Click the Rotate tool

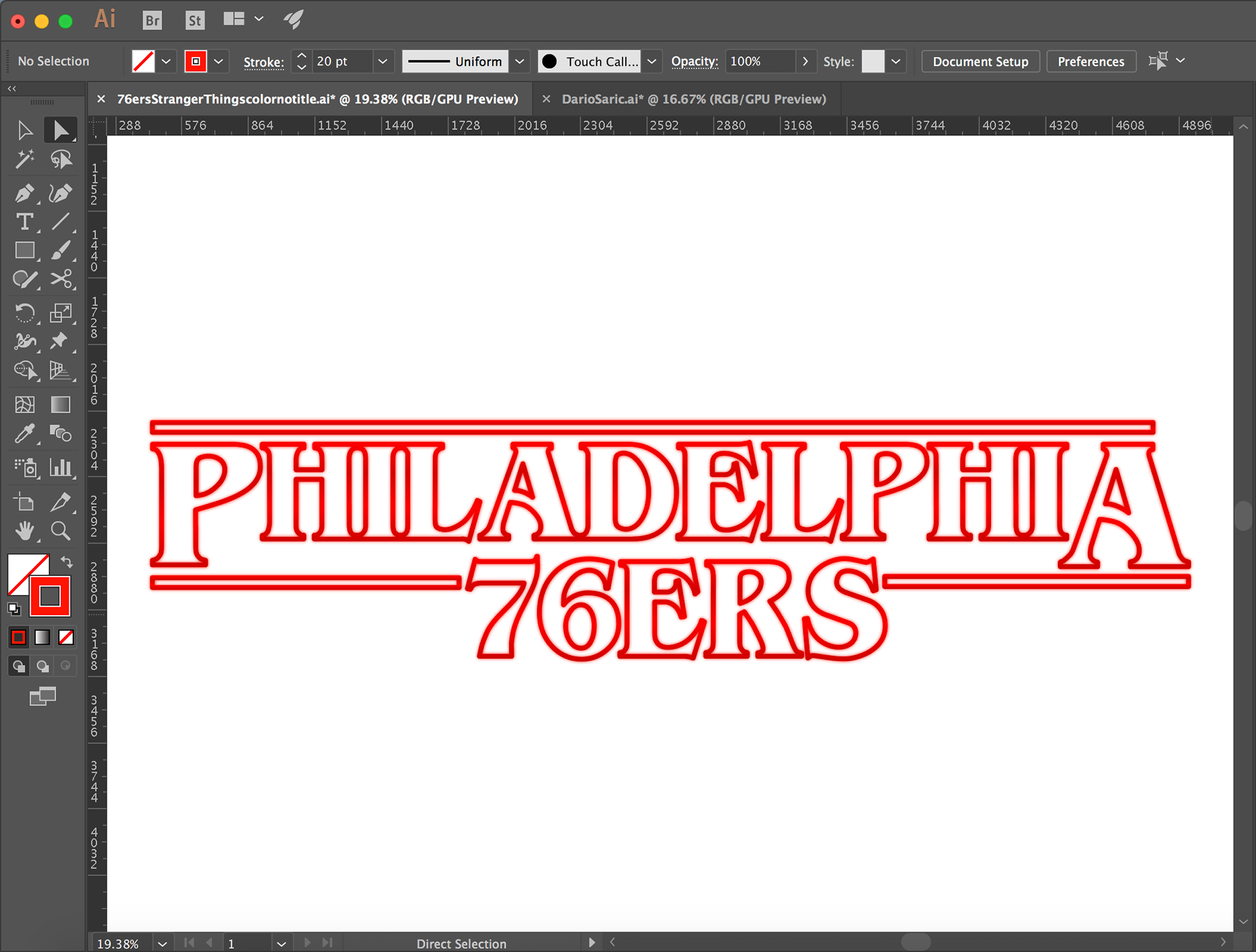(x=24, y=313)
